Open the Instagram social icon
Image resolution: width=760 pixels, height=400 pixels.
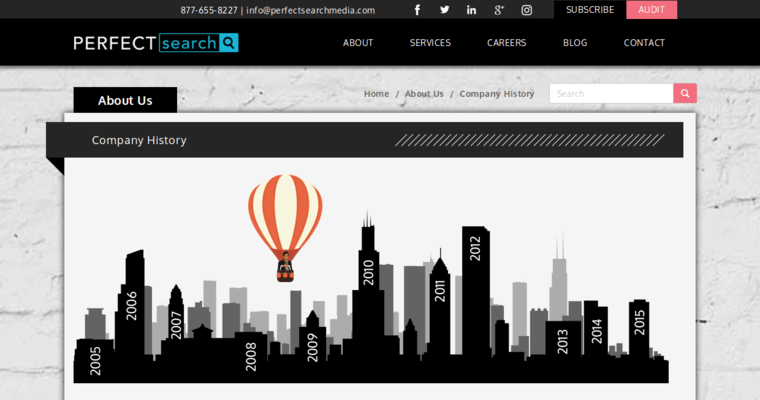tap(527, 10)
